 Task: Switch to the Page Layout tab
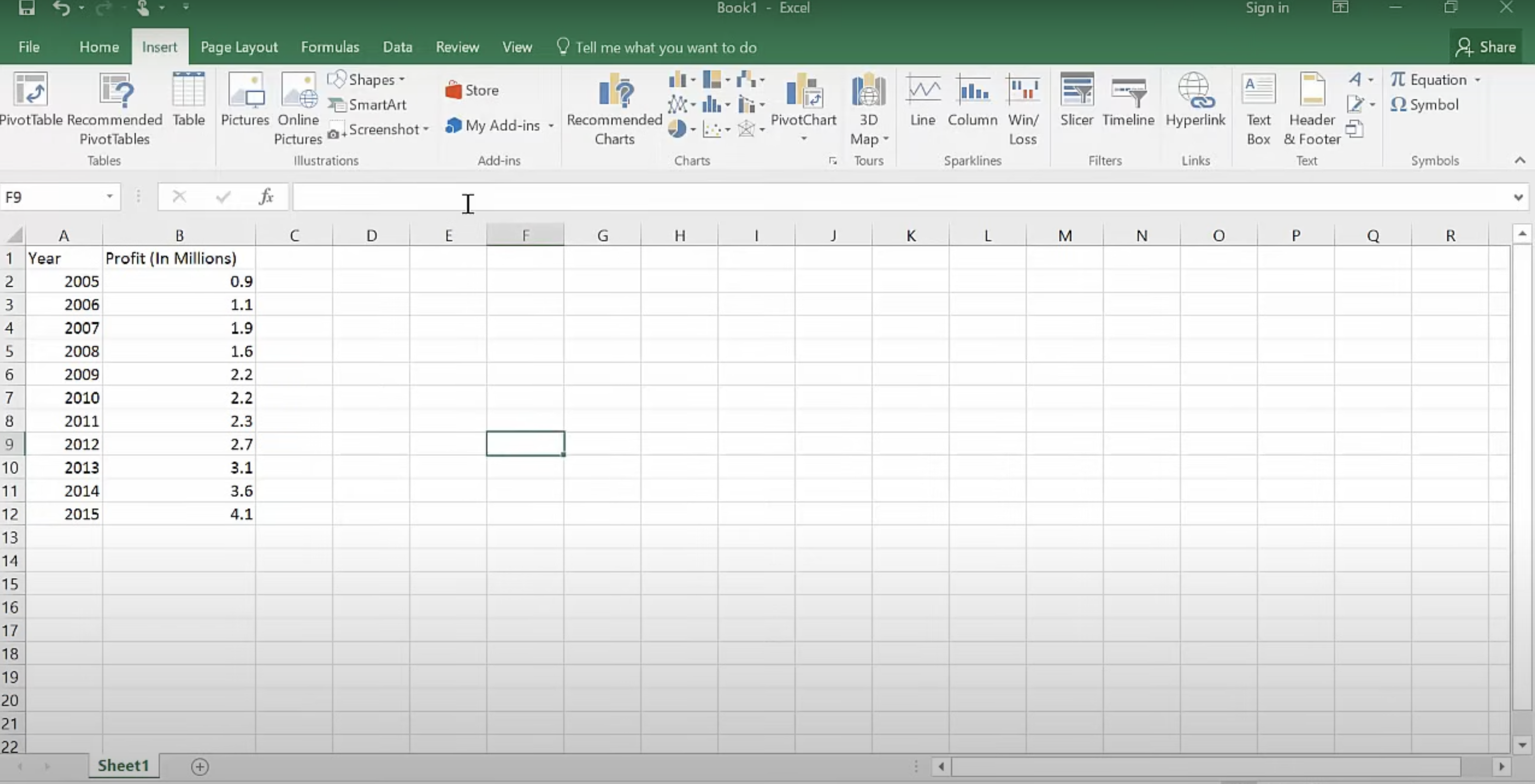(x=239, y=47)
